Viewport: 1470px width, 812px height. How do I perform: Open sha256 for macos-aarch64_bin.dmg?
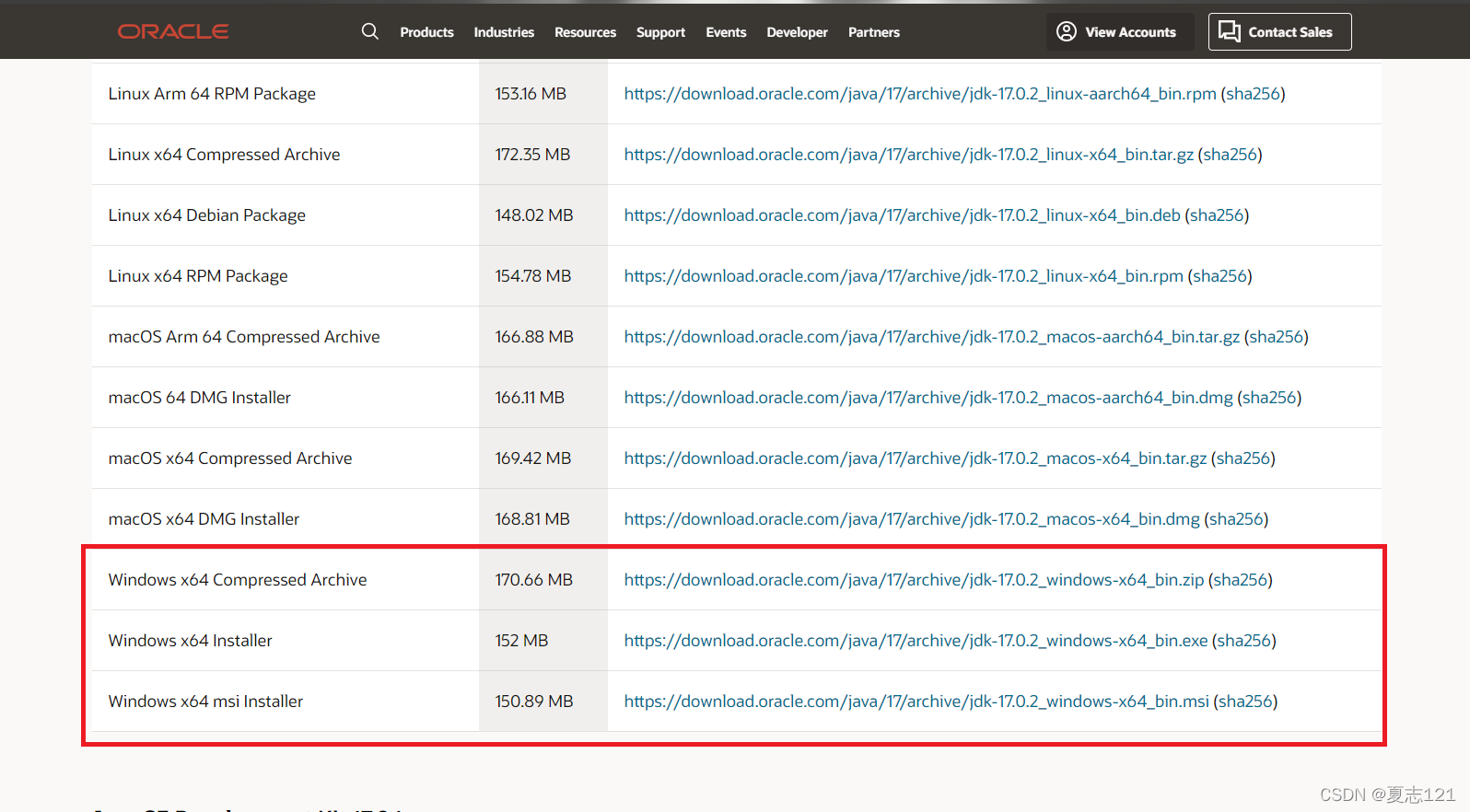(1269, 398)
